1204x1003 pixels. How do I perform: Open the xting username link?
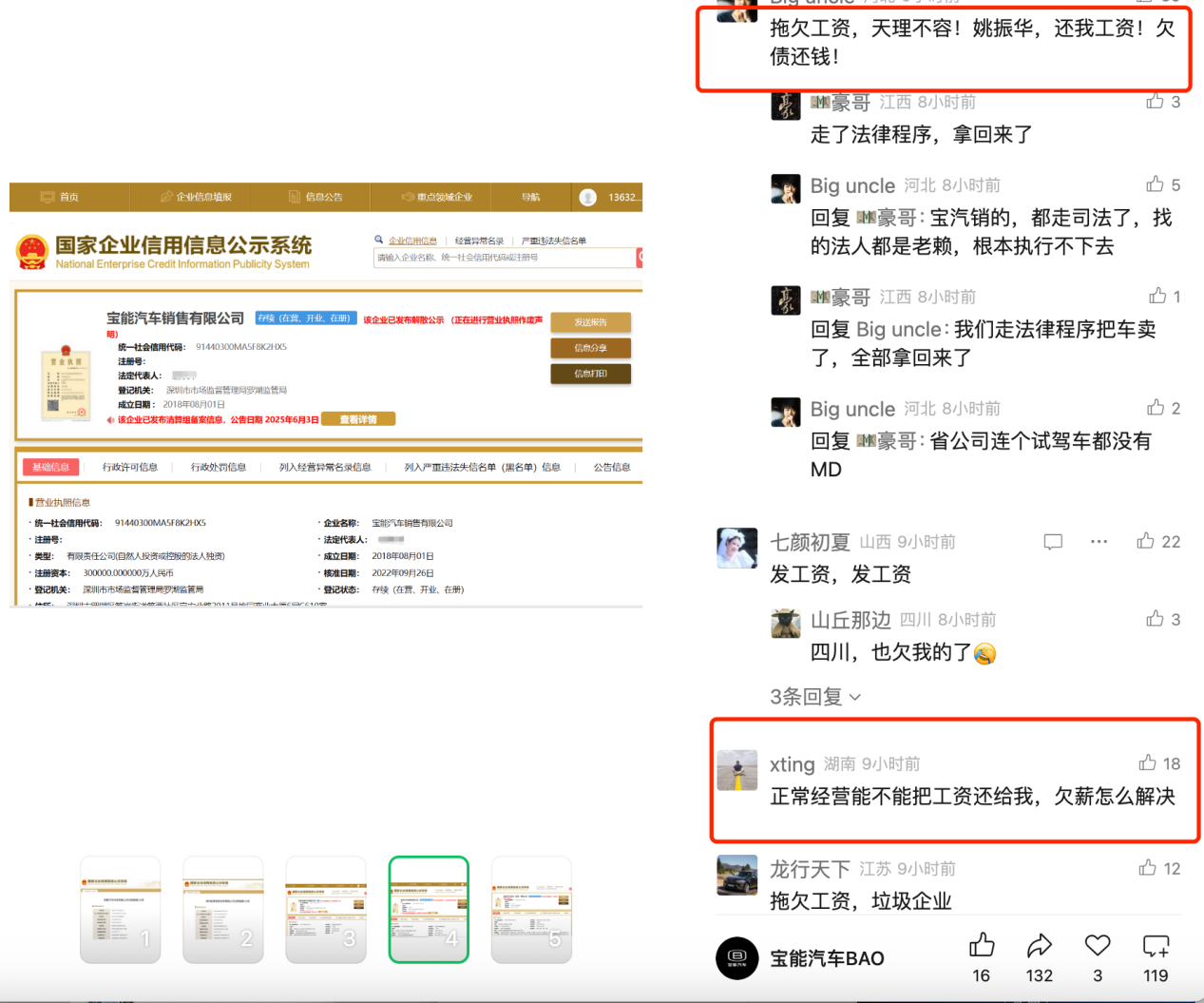coord(793,764)
